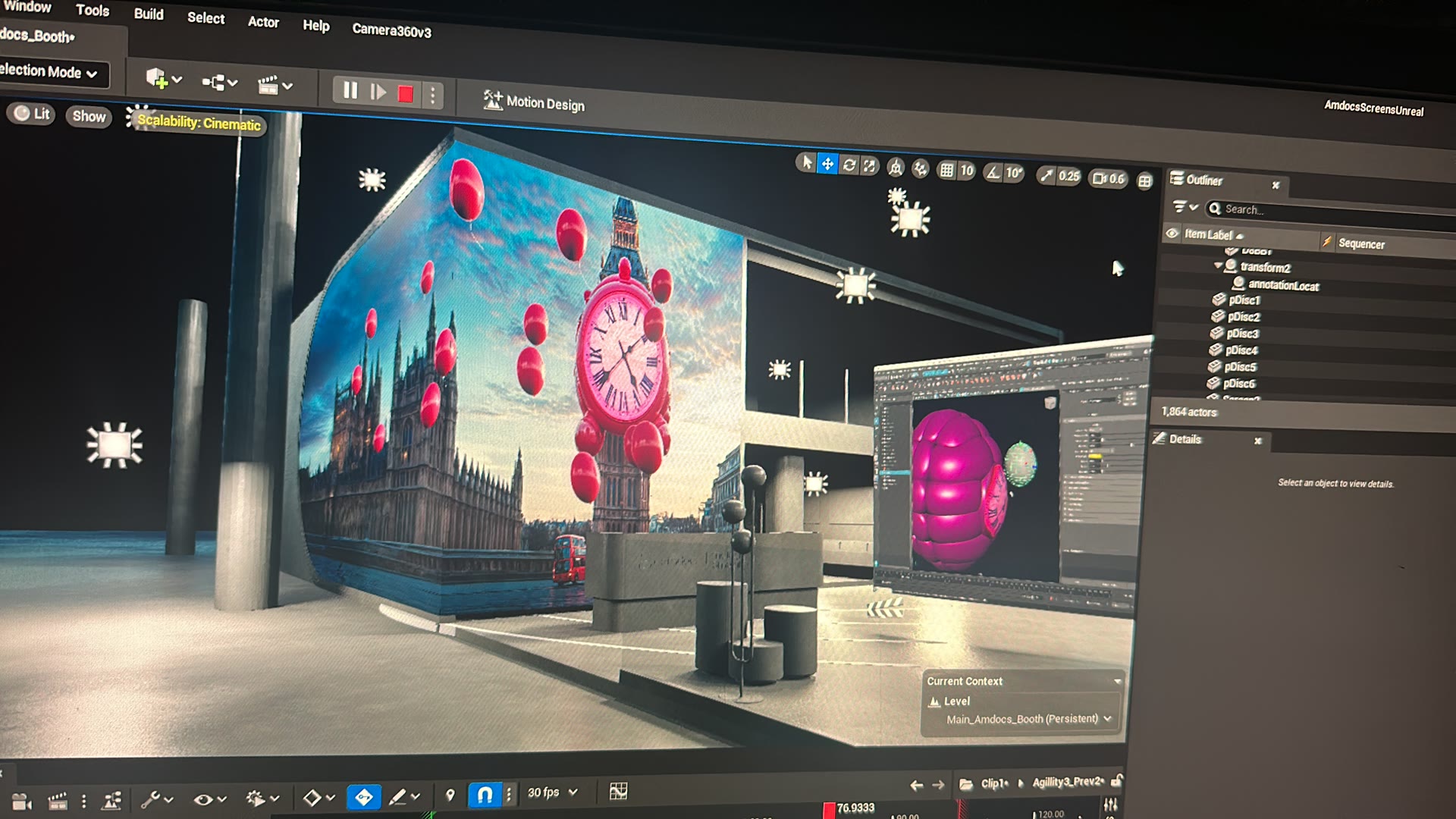Toggle Sequencer auto-key blue button
This screenshot has height=819, width=1456.
364,797
